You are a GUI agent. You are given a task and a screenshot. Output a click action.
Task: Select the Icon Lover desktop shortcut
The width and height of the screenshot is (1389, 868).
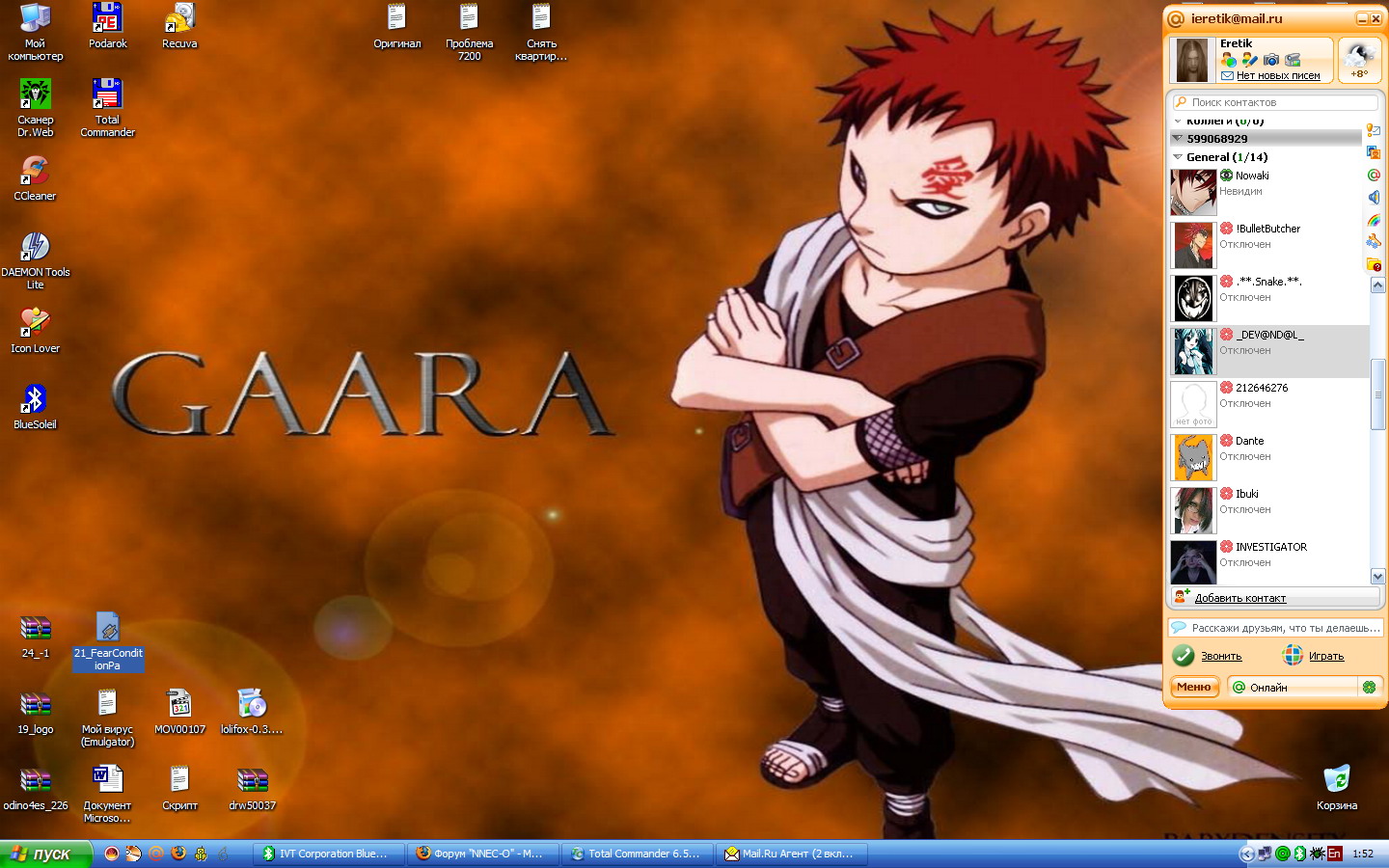tap(36, 331)
